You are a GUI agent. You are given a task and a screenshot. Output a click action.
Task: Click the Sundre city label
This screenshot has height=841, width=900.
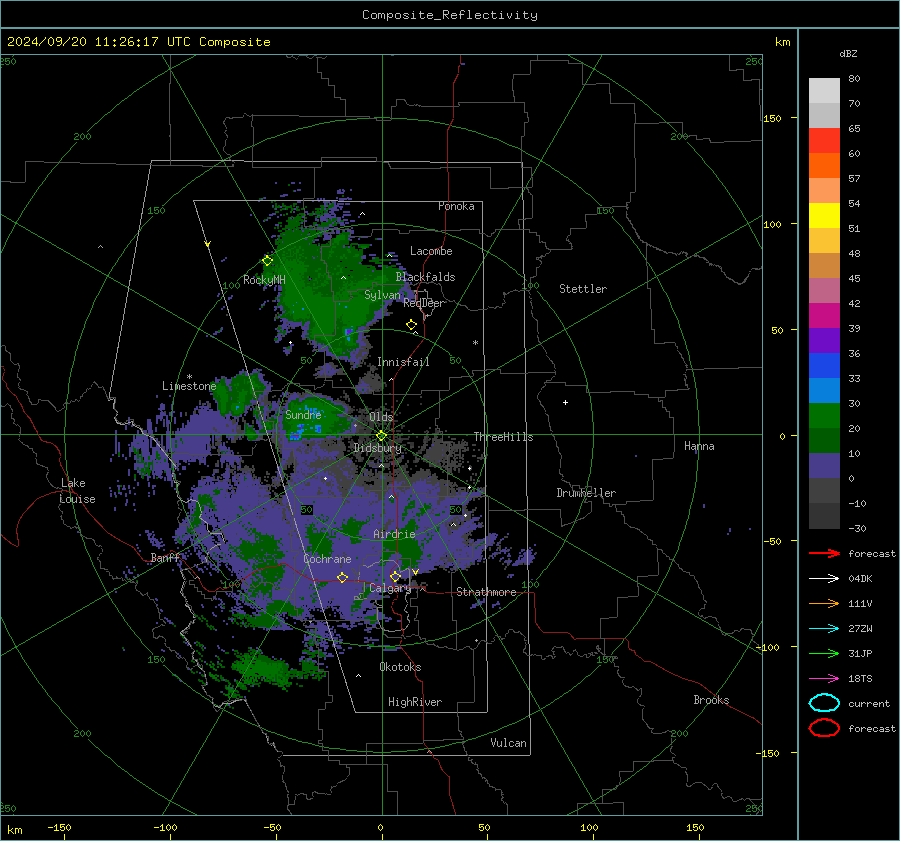[303, 414]
